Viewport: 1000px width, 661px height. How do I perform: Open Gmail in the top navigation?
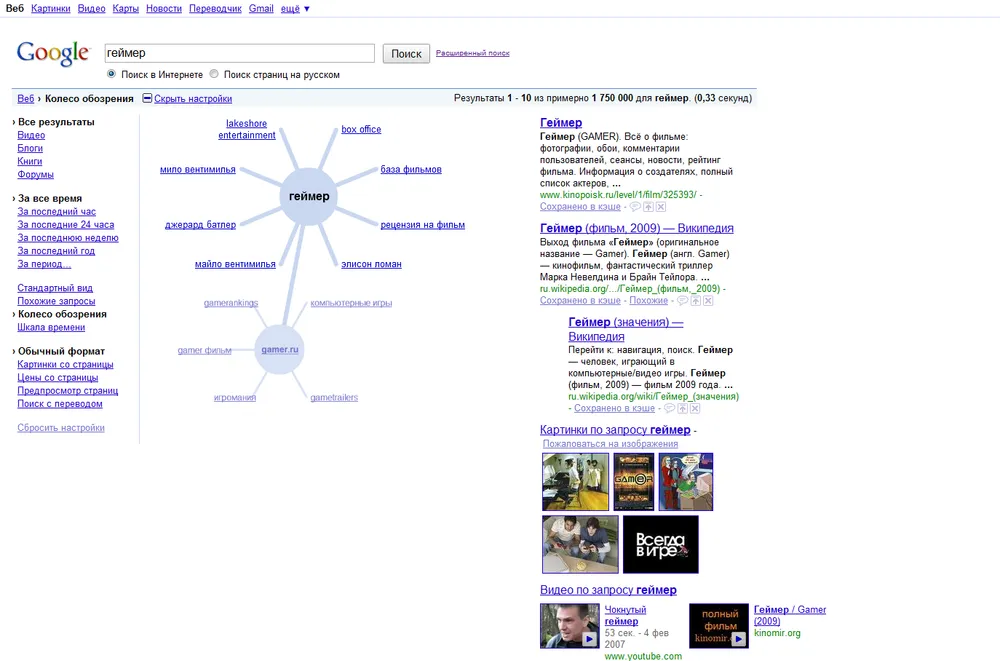point(261,9)
